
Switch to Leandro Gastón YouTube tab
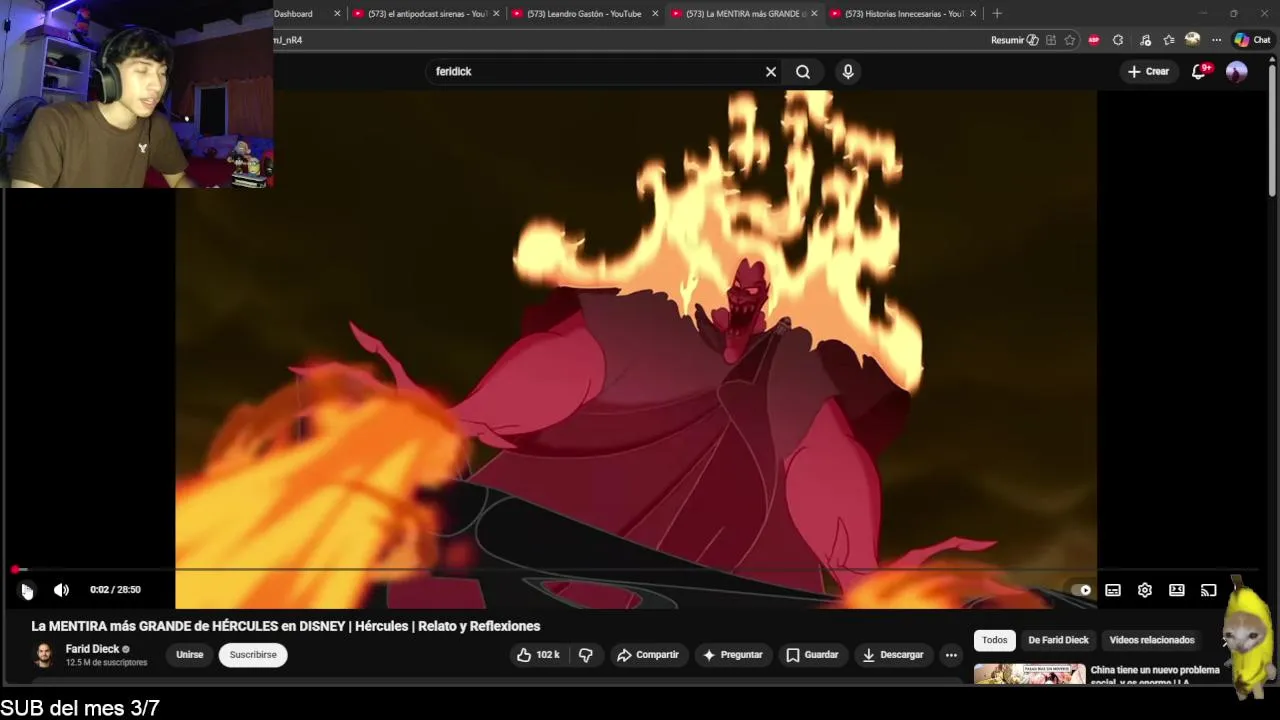[x=585, y=14]
